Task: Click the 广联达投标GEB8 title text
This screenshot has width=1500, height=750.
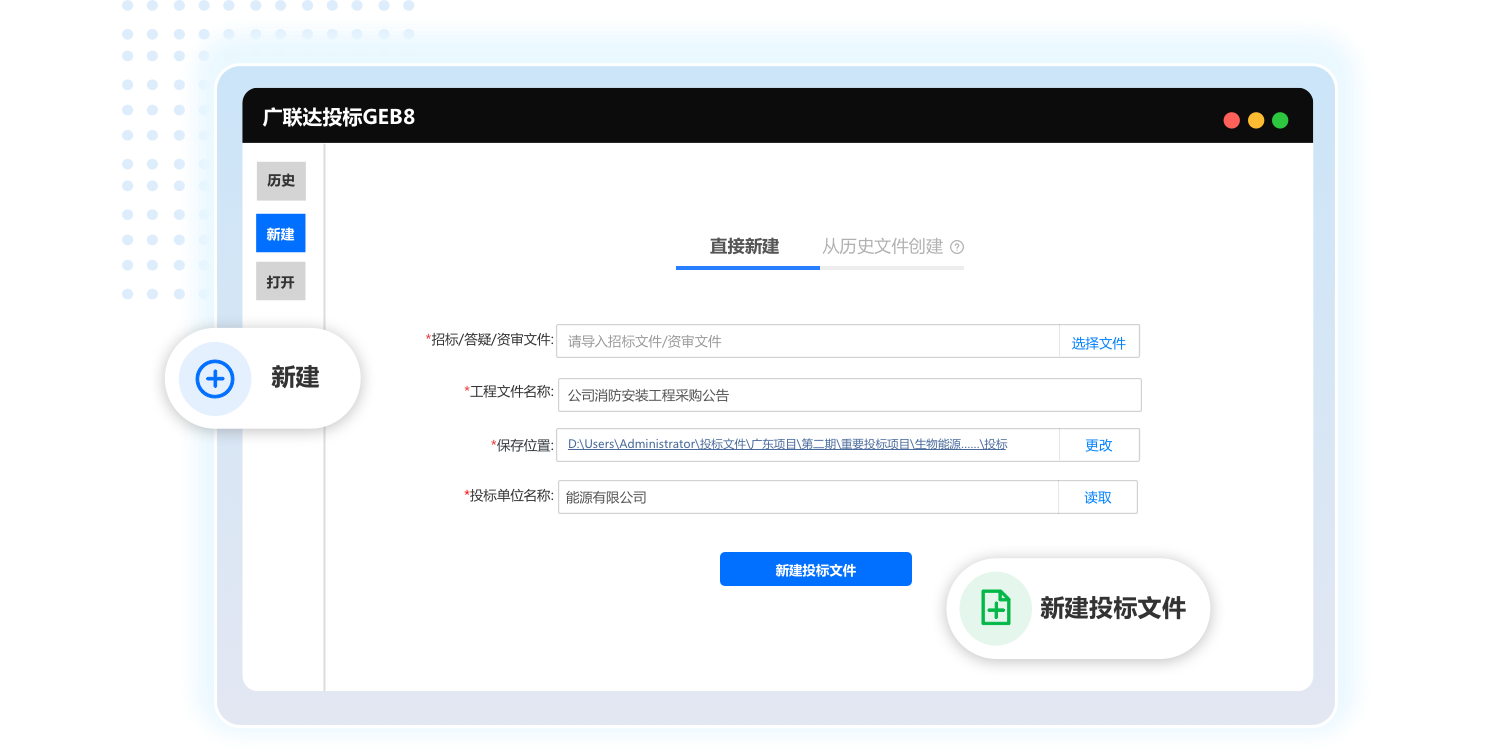Action: pyautogui.click(x=339, y=117)
